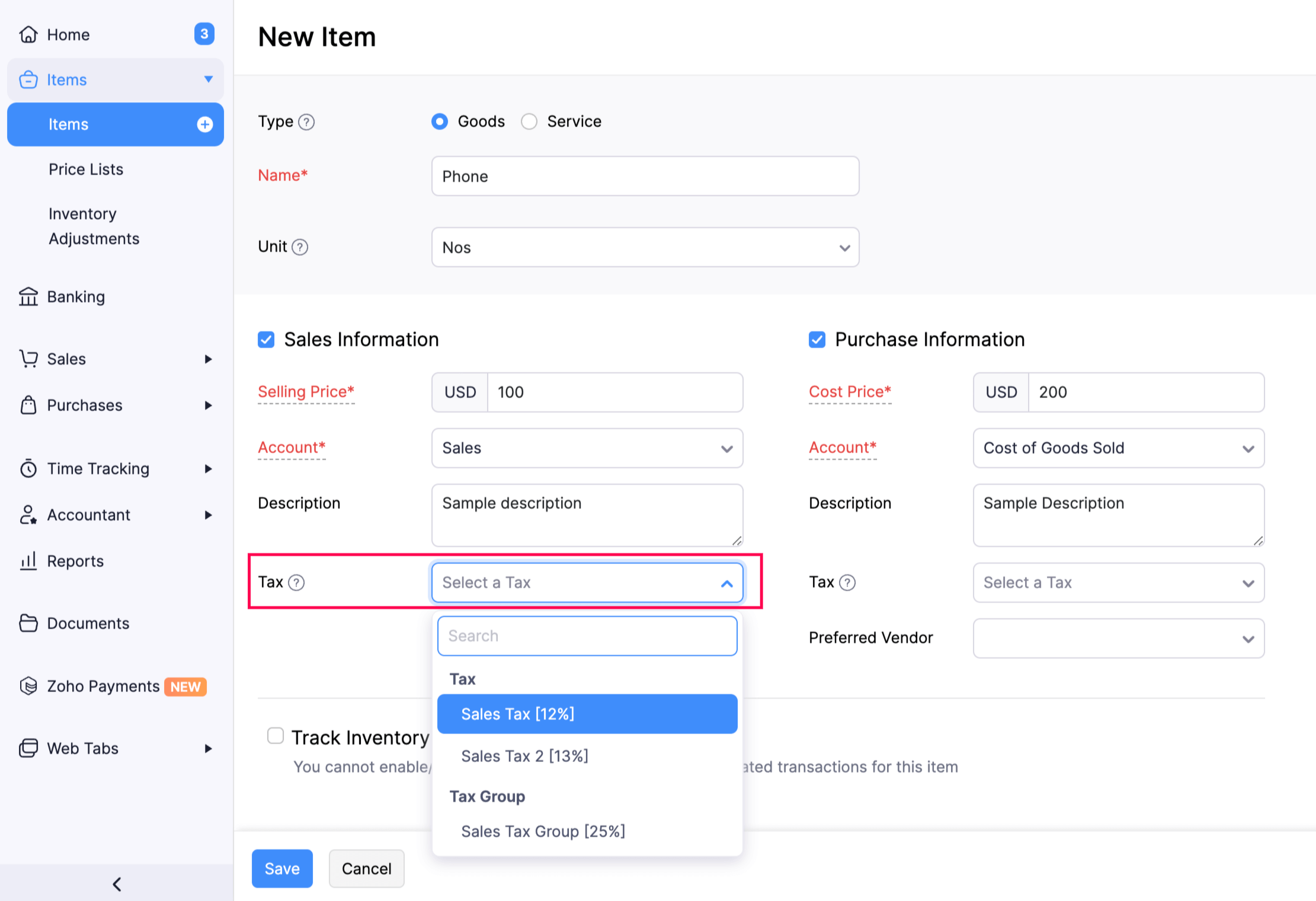The height and width of the screenshot is (901, 1316).
Task: Click the Home sidebar icon
Action: [x=28, y=34]
